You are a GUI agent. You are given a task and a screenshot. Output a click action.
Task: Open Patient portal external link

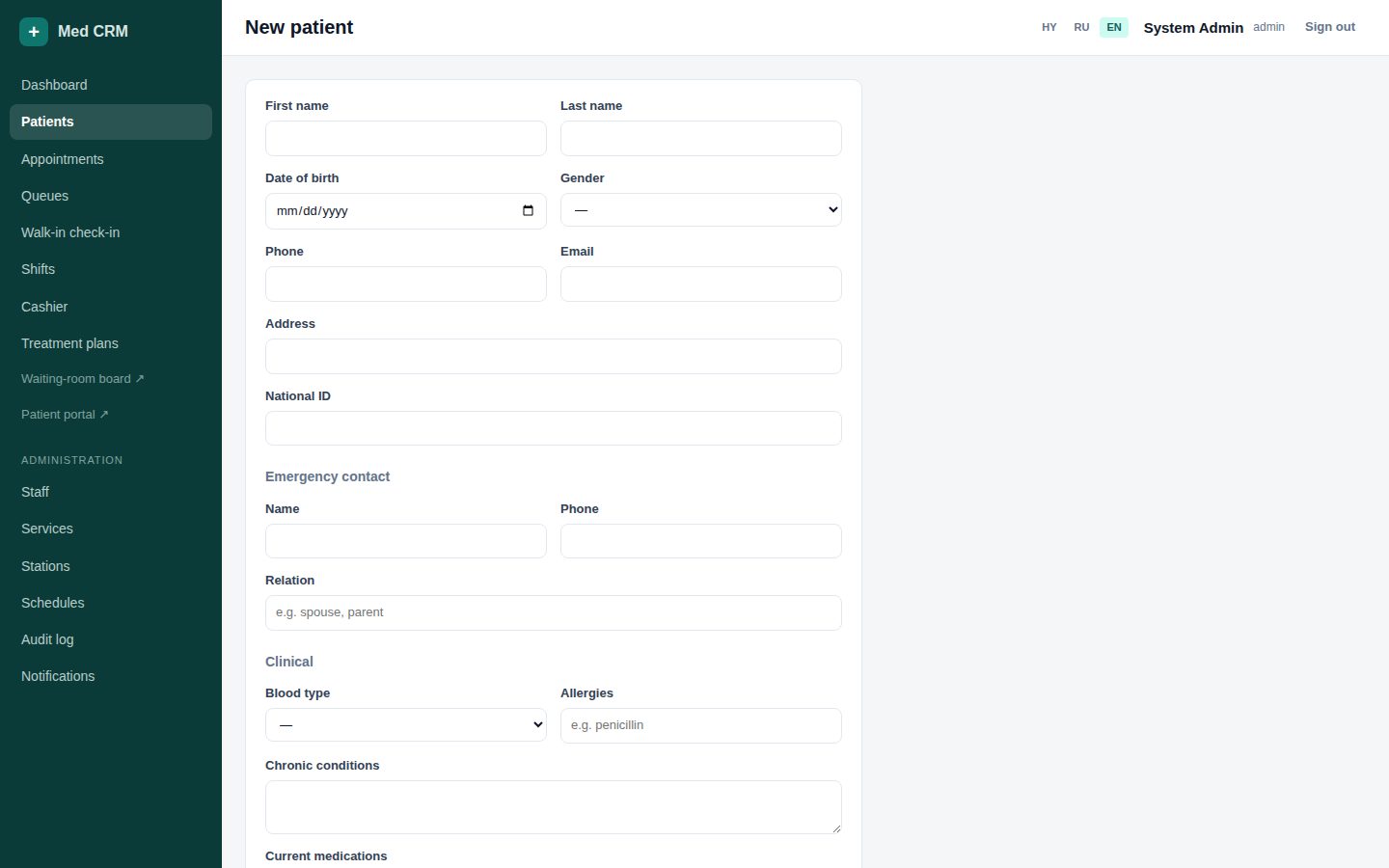pyautogui.click(x=111, y=415)
